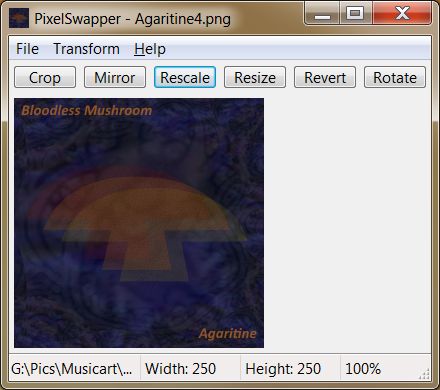Open the Transform menu
440x390 pixels.
click(x=86, y=49)
